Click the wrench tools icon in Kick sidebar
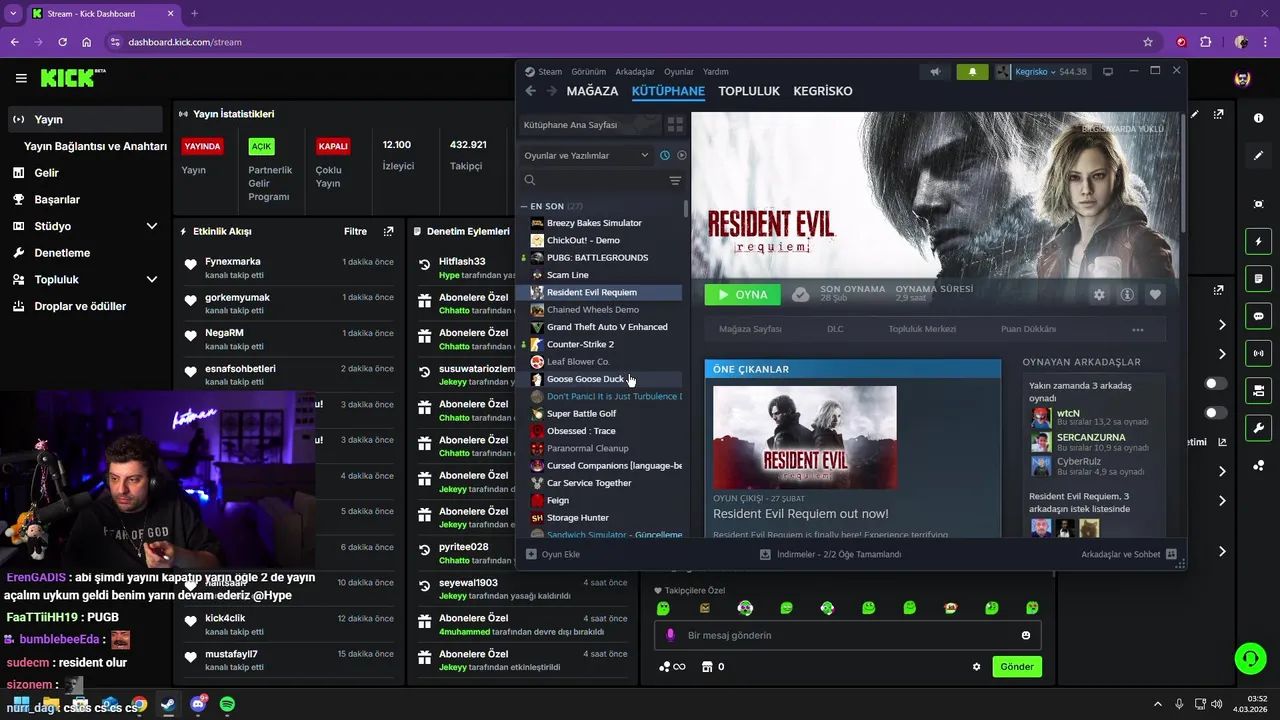This screenshot has width=1280, height=720. click(1258, 428)
